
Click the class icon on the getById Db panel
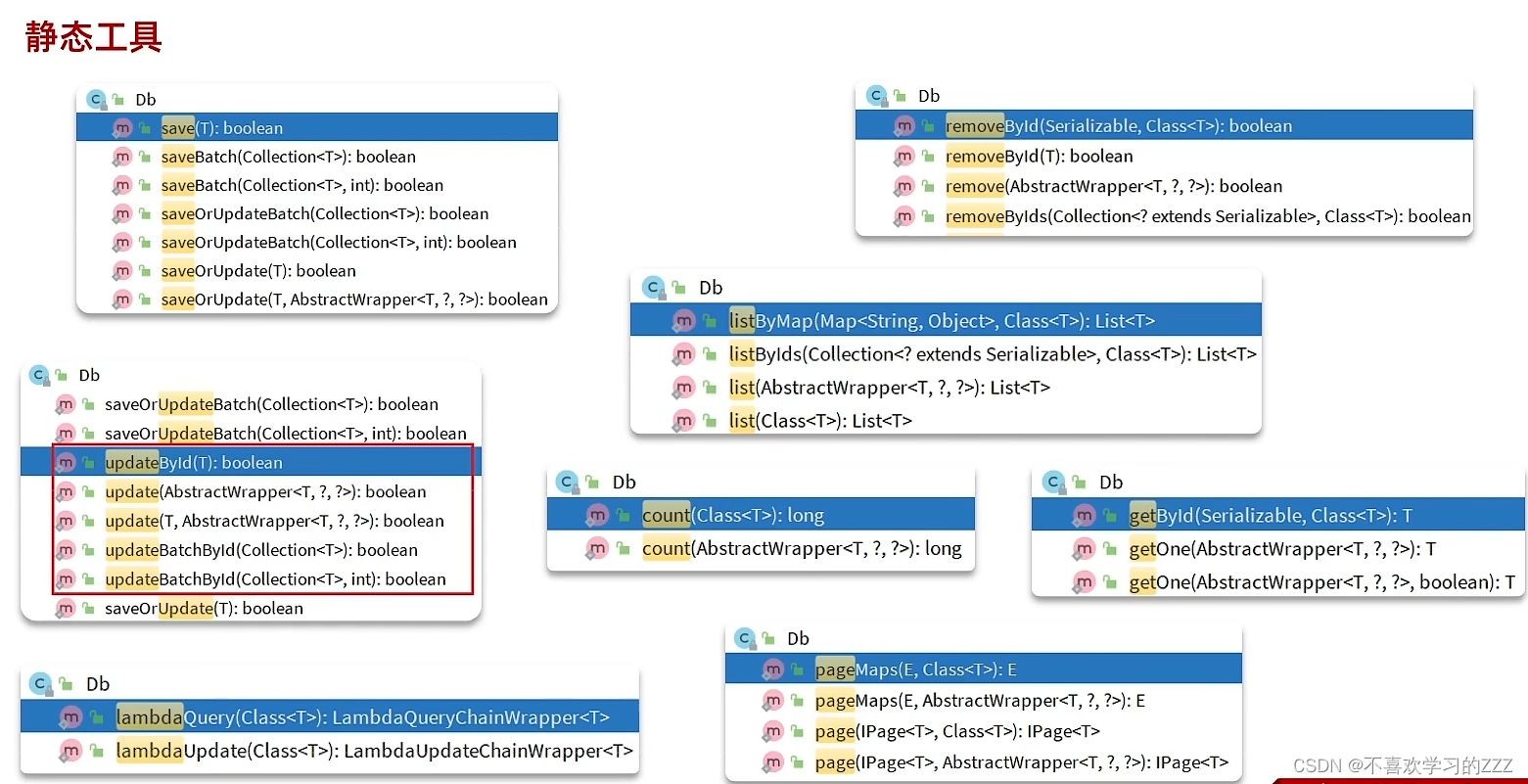tap(1053, 482)
